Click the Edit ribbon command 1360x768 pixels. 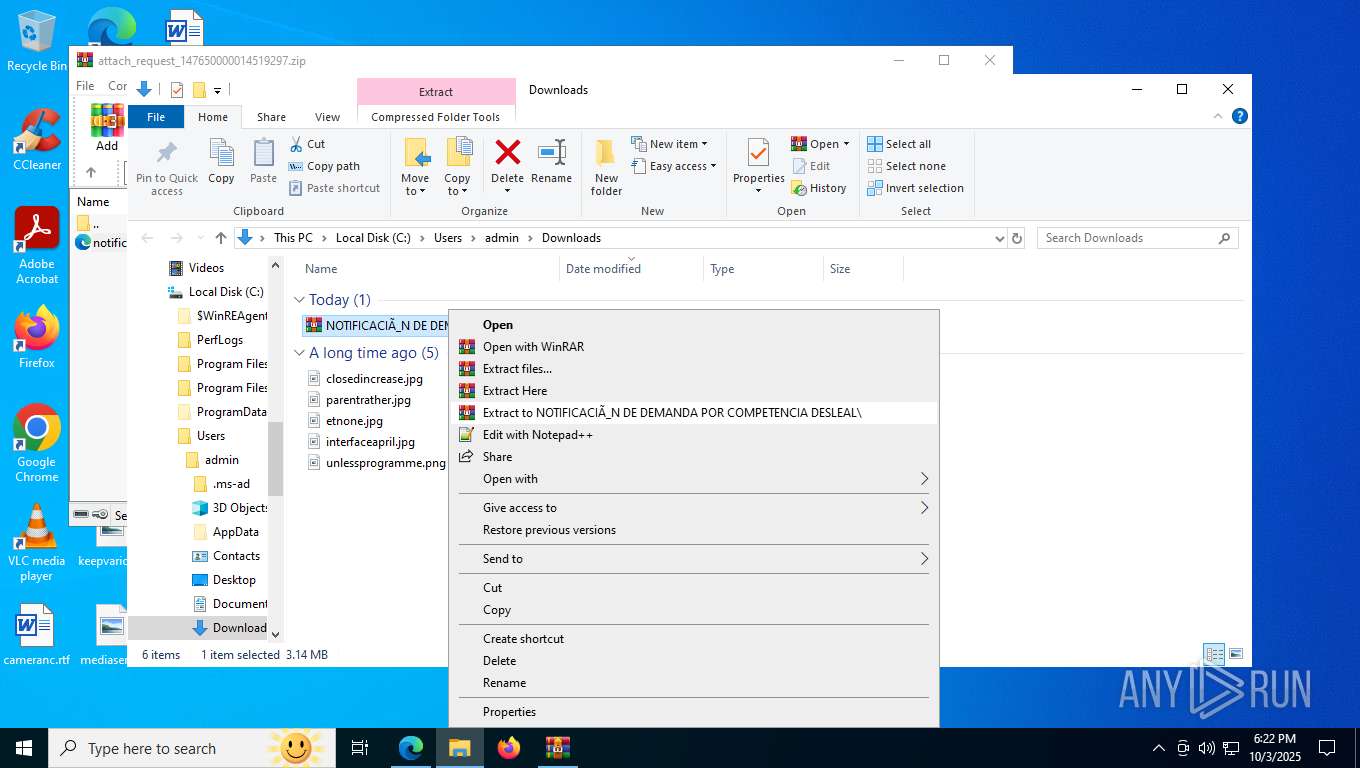click(x=811, y=166)
